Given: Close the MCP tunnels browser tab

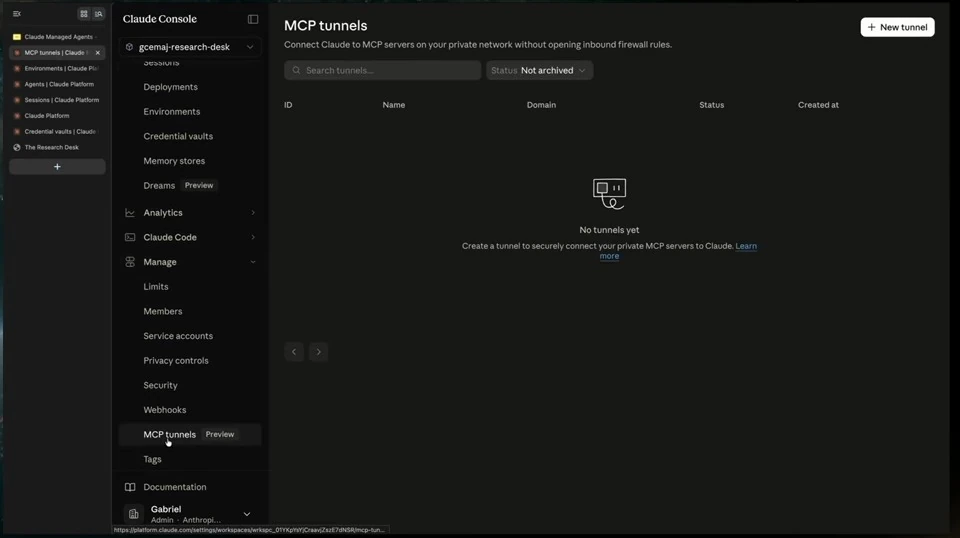Looking at the screenshot, I should tap(97, 53).
